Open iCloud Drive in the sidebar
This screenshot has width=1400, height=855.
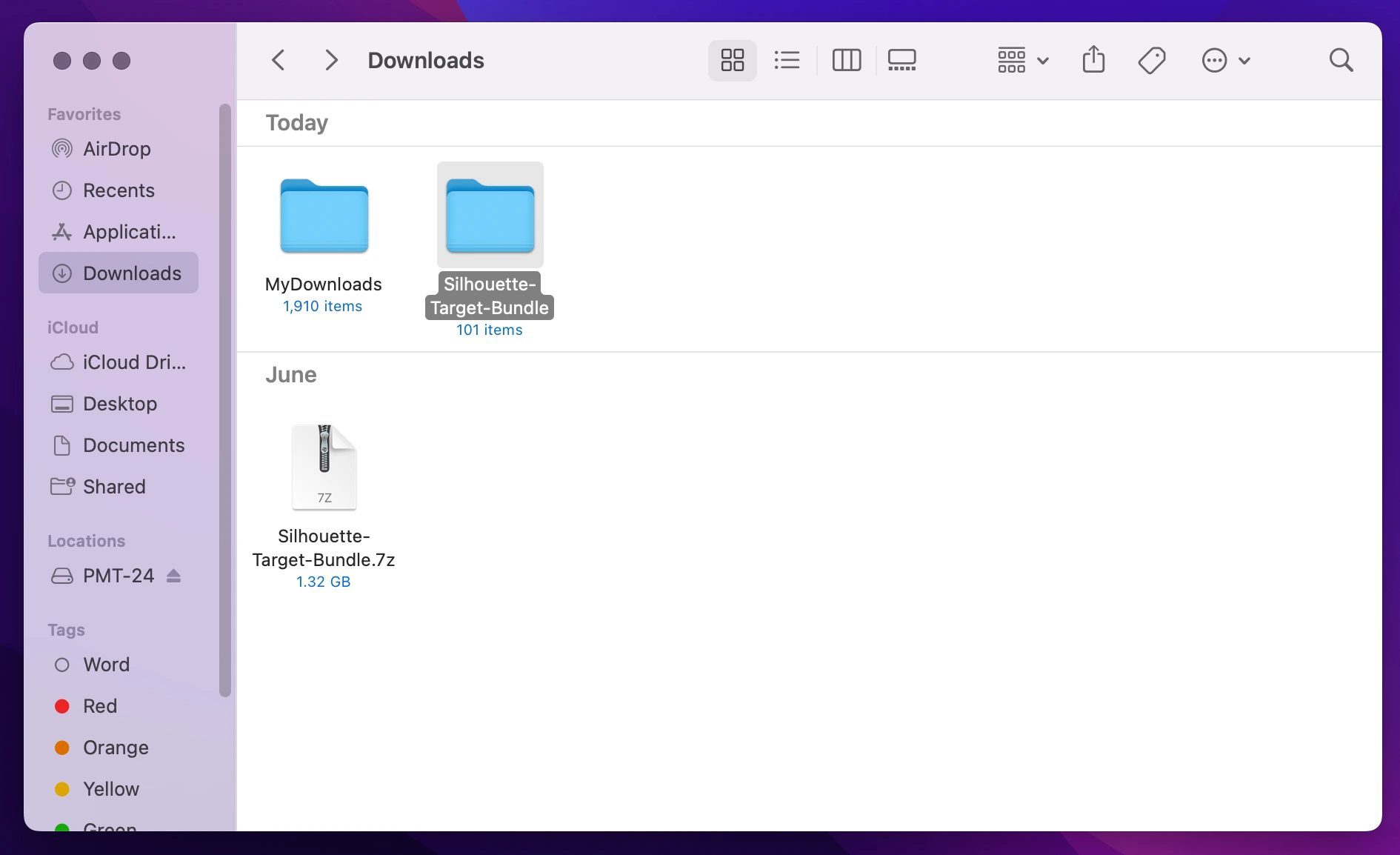[119, 362]
